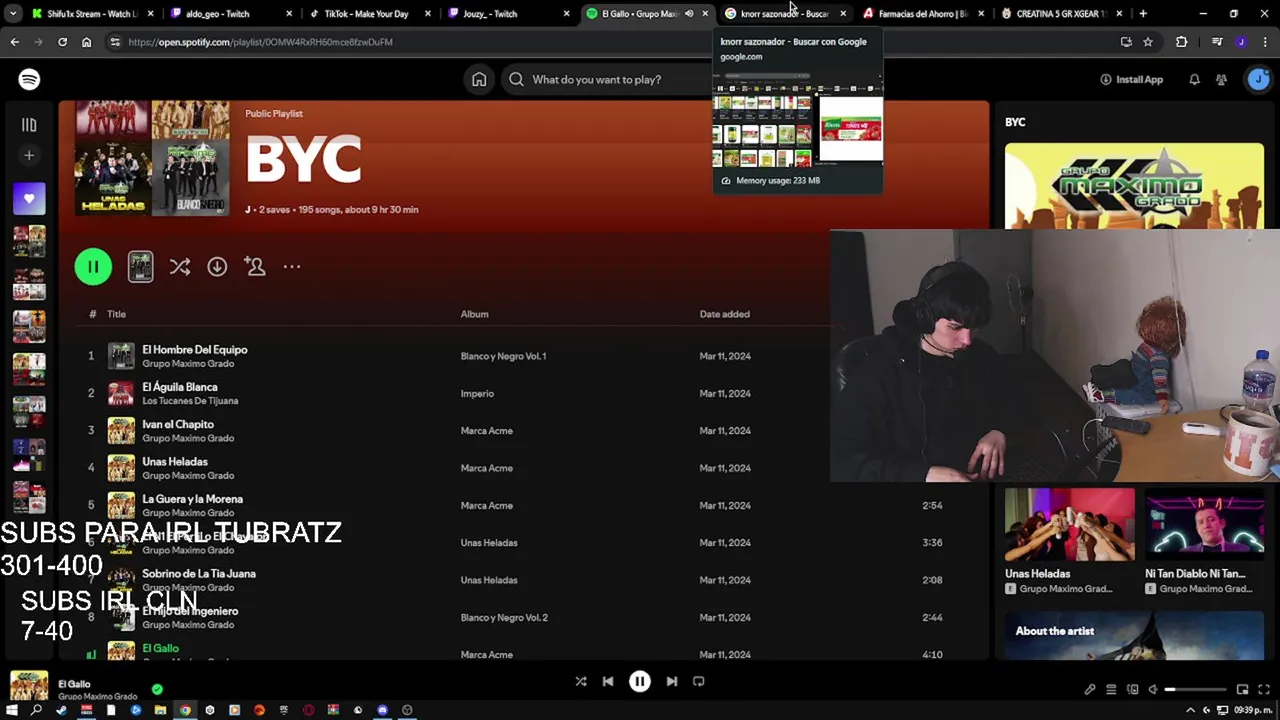
Task: Sort by Date added column header
Action: tap(724, 314)
